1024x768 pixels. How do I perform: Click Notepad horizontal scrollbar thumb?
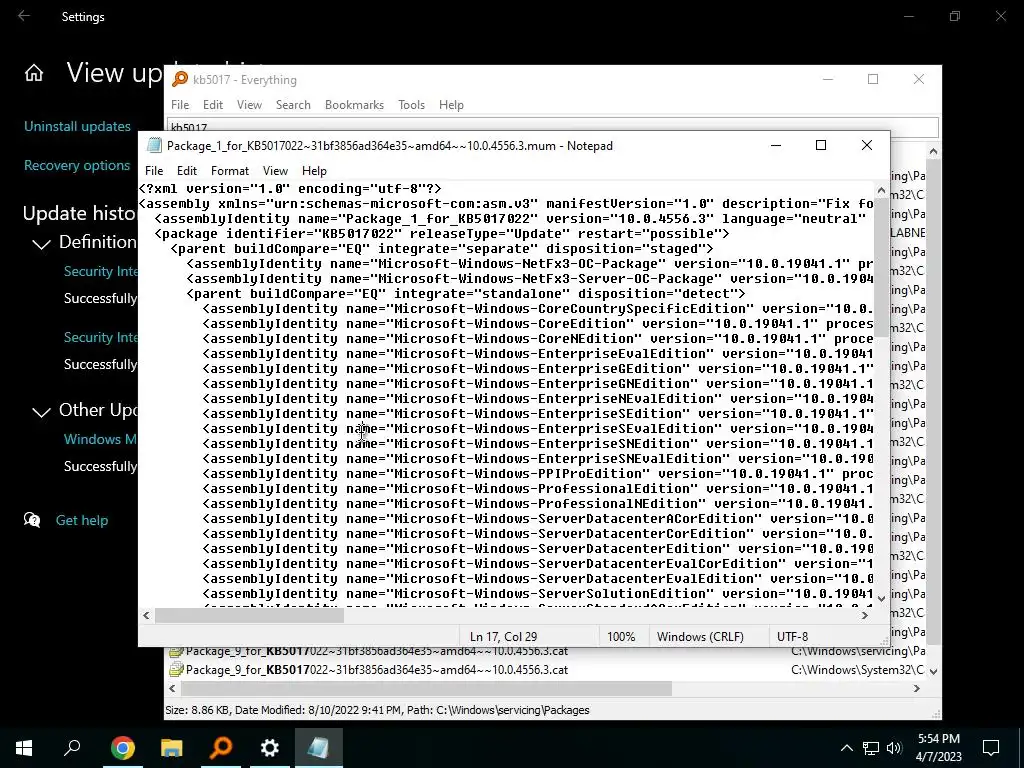click(249, 615)
